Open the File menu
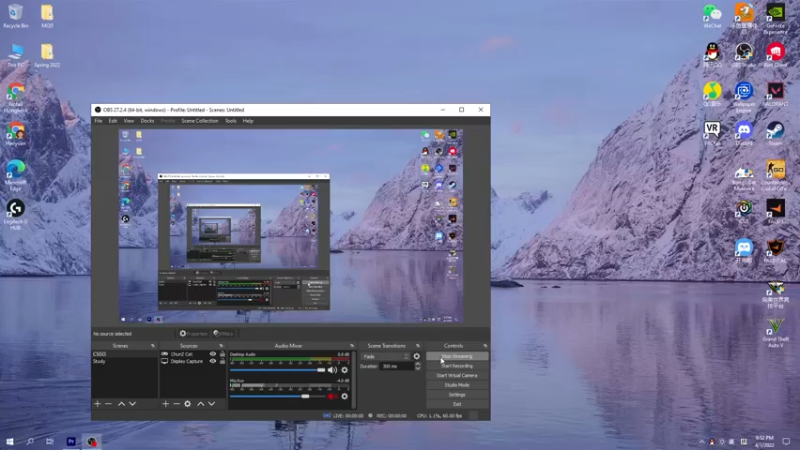Viewport: 800px width, 450px height. point(98,121)
